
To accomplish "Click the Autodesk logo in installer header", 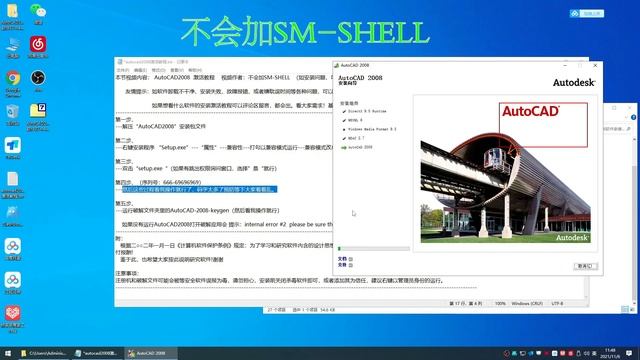I will [573, 82].
